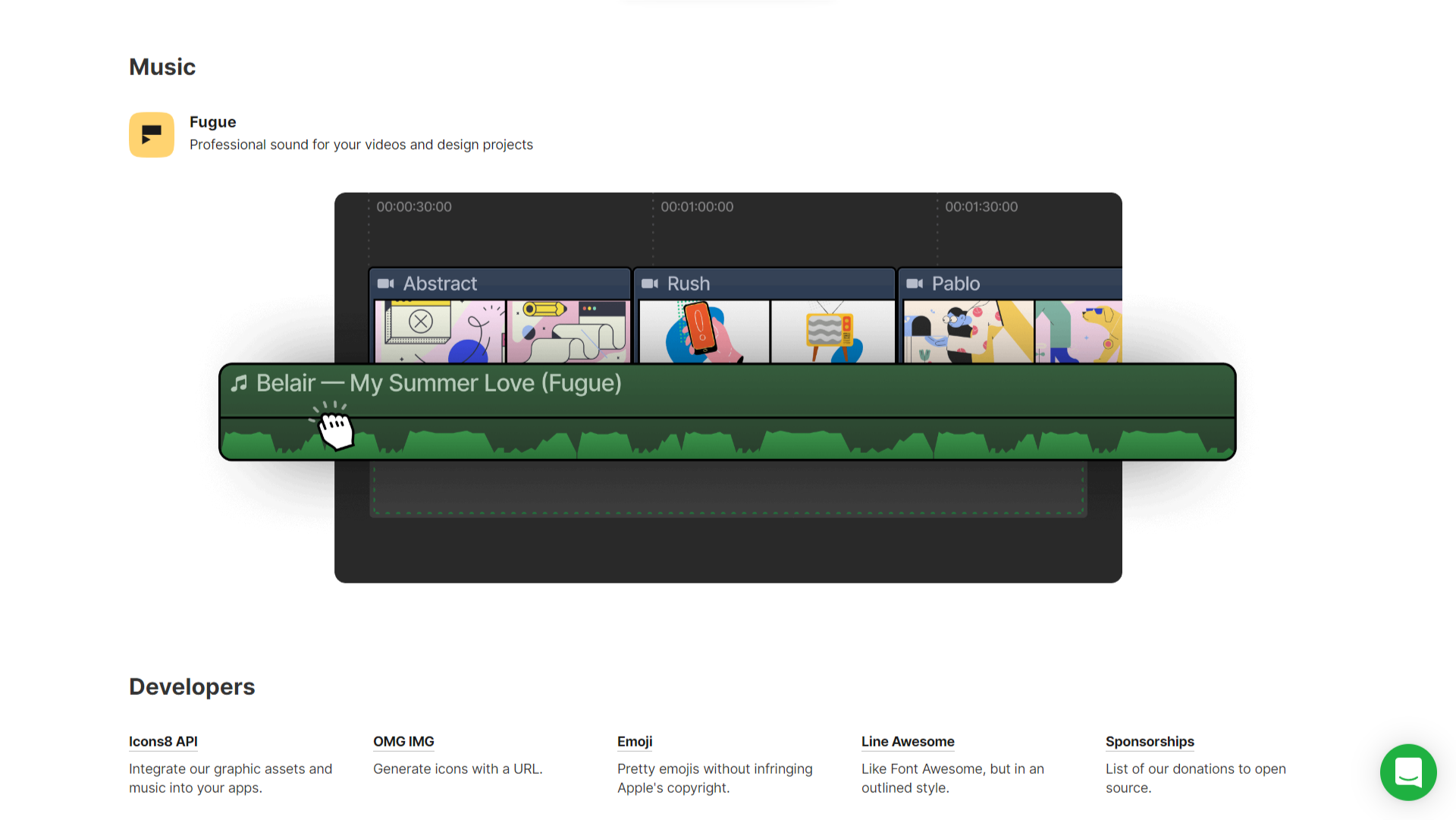Click the camera icon beside Rush clip
Screen dimensions: 1456x820
click(x=650, y=284)
